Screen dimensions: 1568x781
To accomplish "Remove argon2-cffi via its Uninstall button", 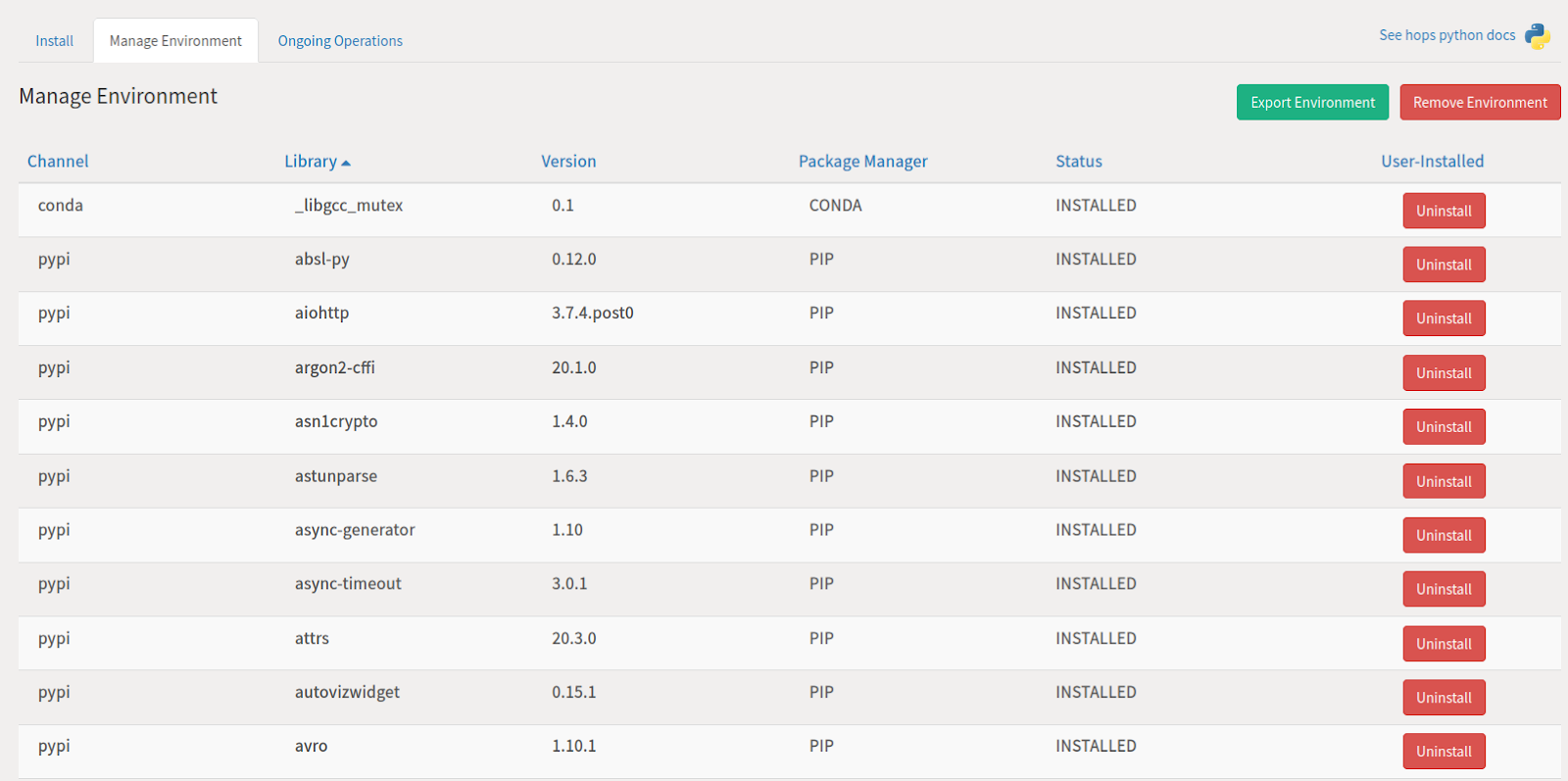I will click(x=1444, y=373).
